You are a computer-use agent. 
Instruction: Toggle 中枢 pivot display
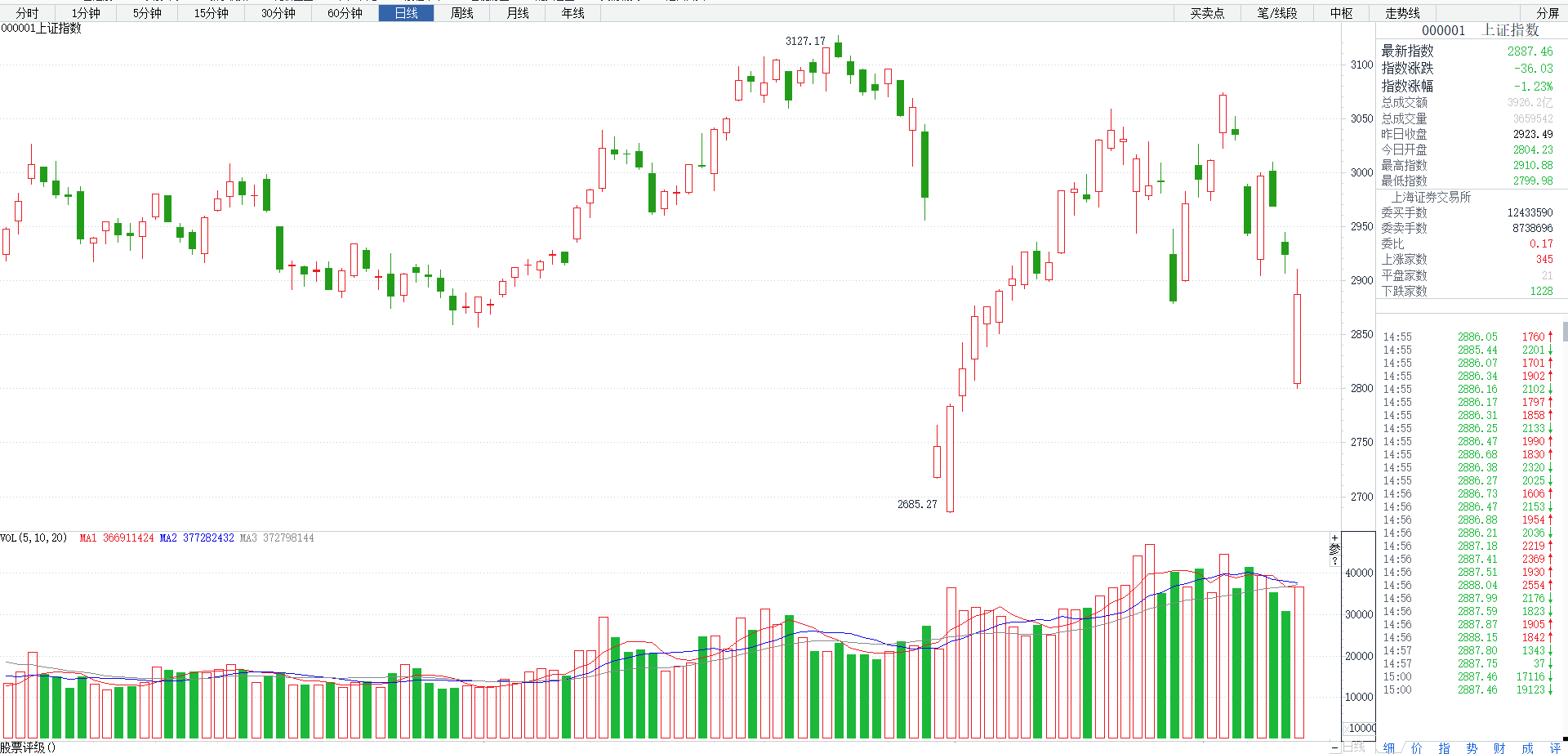coord(1341,13)
